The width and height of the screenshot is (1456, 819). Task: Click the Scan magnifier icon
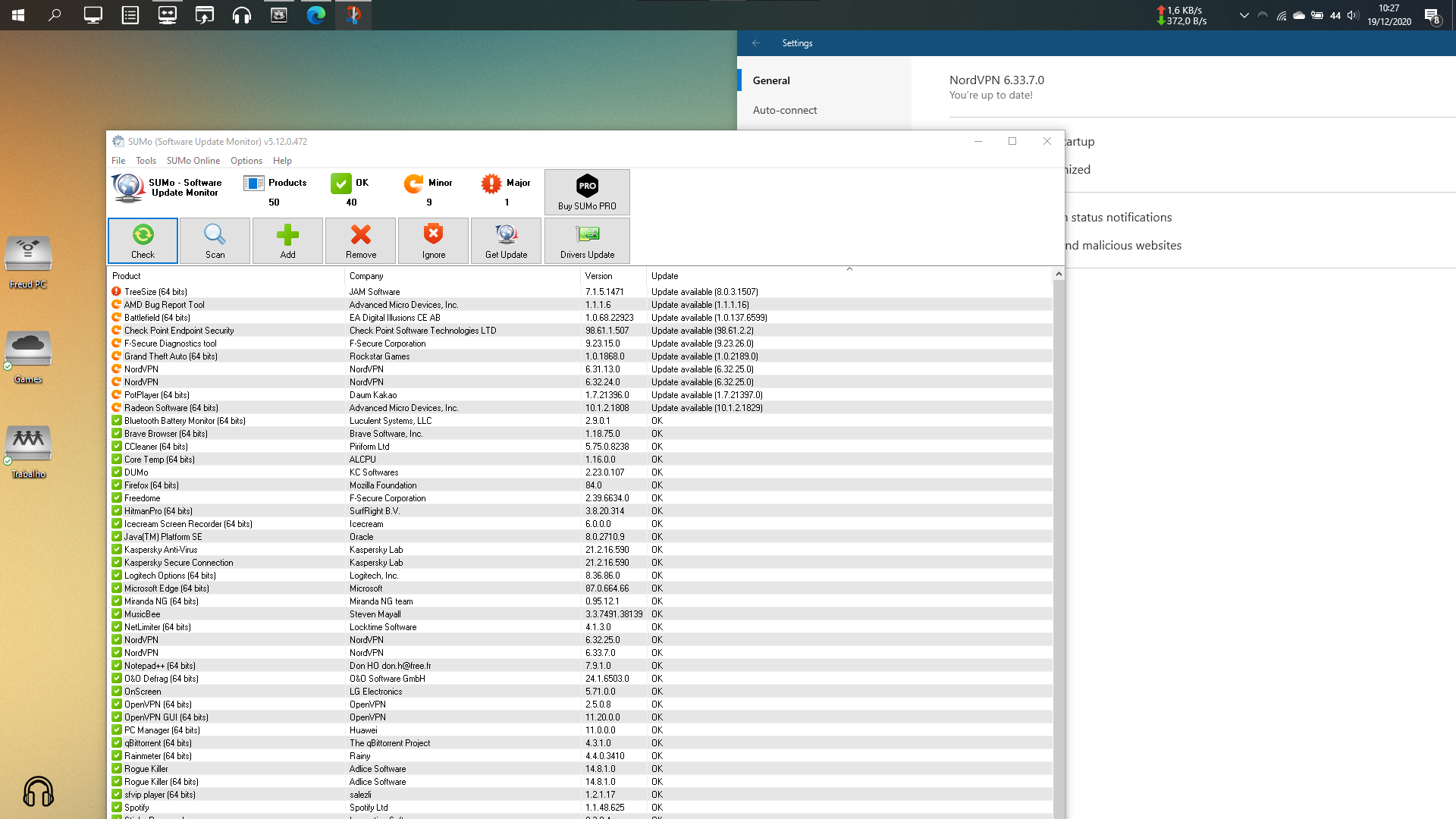tap(215, 235)
